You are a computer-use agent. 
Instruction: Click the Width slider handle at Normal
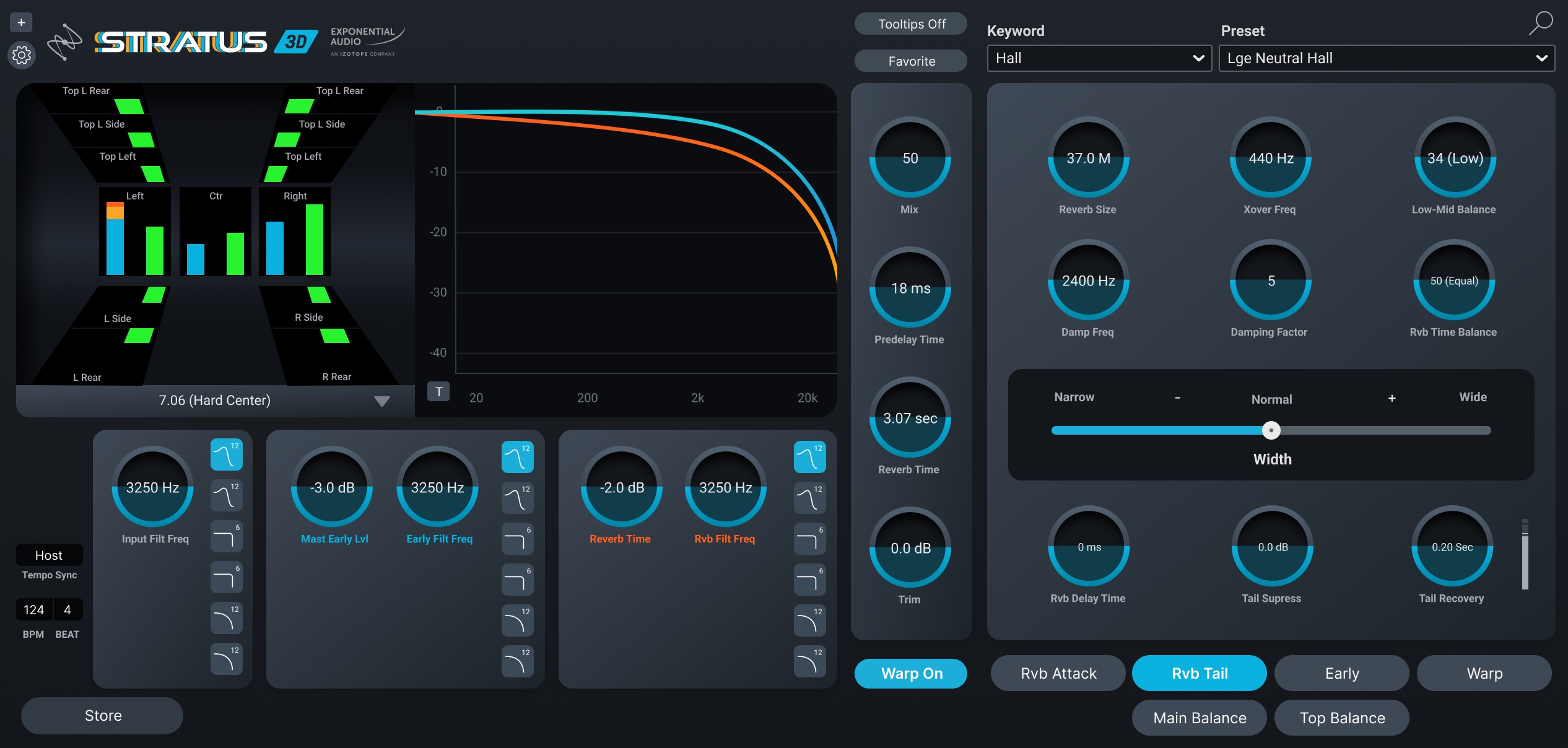(x=1271, y=430)
